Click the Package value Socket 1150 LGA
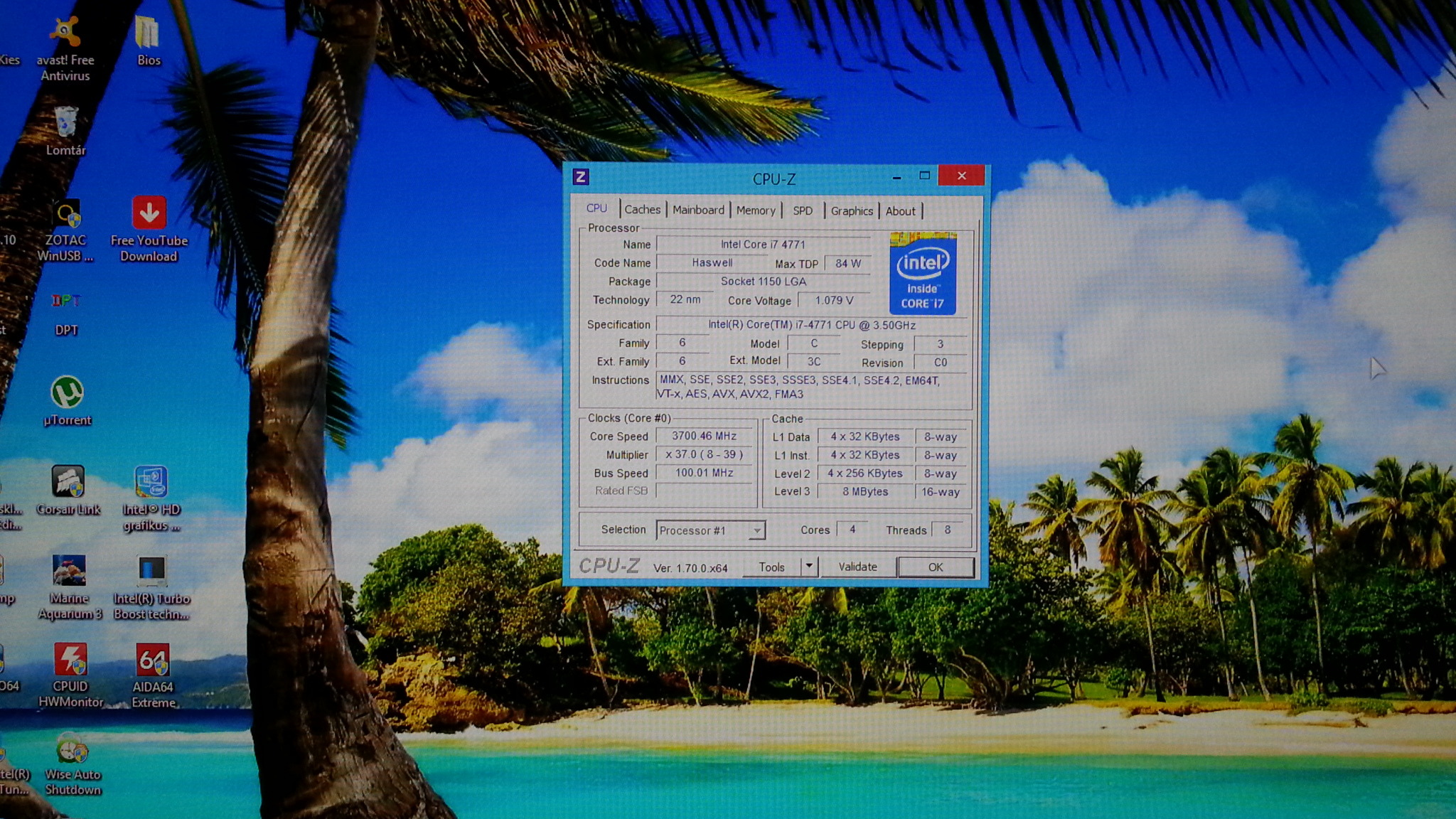Screen dimensions: 1456x819 pyautogui.click(x=763, y=282)
